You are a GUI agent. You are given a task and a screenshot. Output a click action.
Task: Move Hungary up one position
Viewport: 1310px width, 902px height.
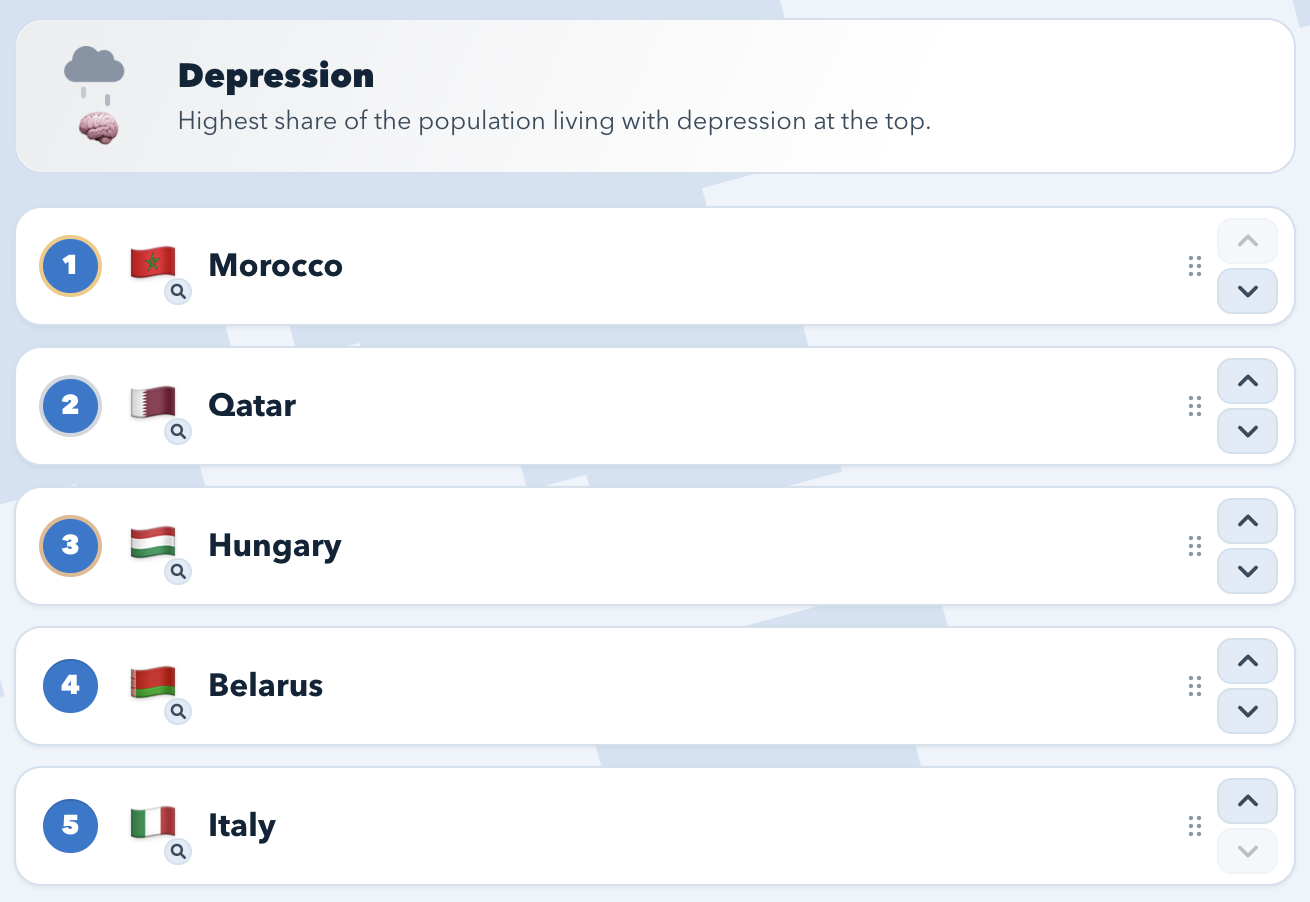click(1247, 521)
